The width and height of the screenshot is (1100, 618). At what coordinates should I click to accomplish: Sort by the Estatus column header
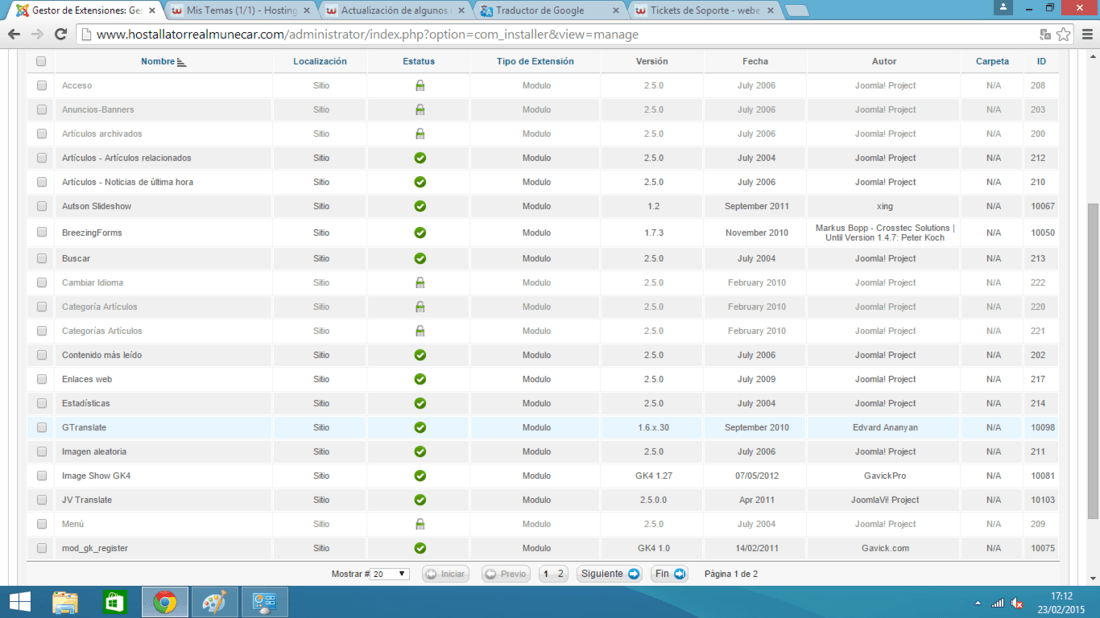click(x=419, y=61)
